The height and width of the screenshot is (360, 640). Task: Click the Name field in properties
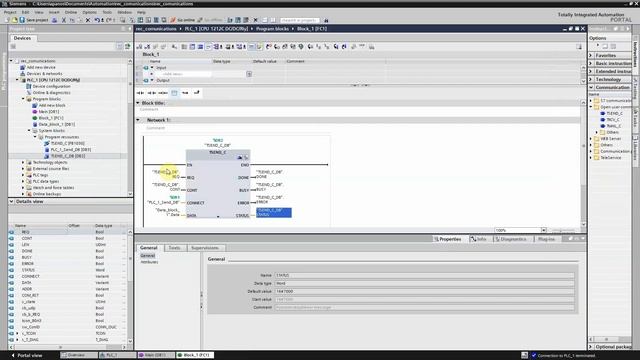tap(424, 276)
